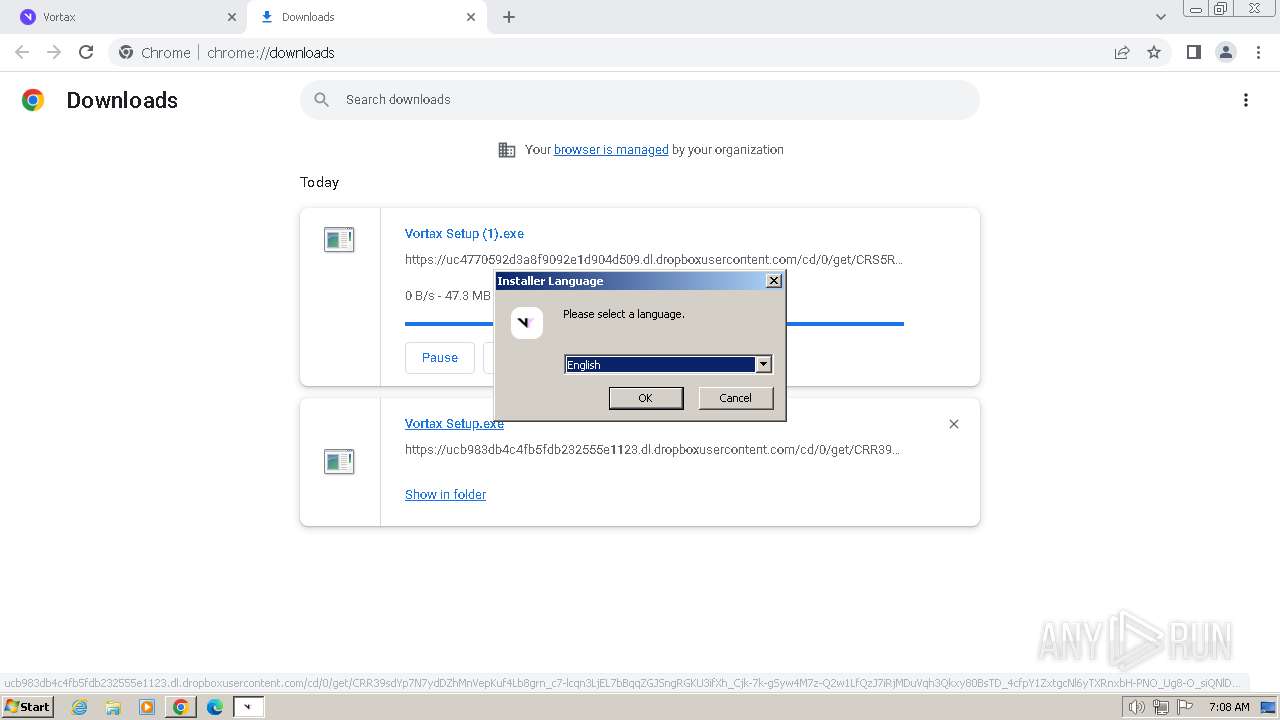
Task: Open the tab search chevron
Action: pos(1160,17)
